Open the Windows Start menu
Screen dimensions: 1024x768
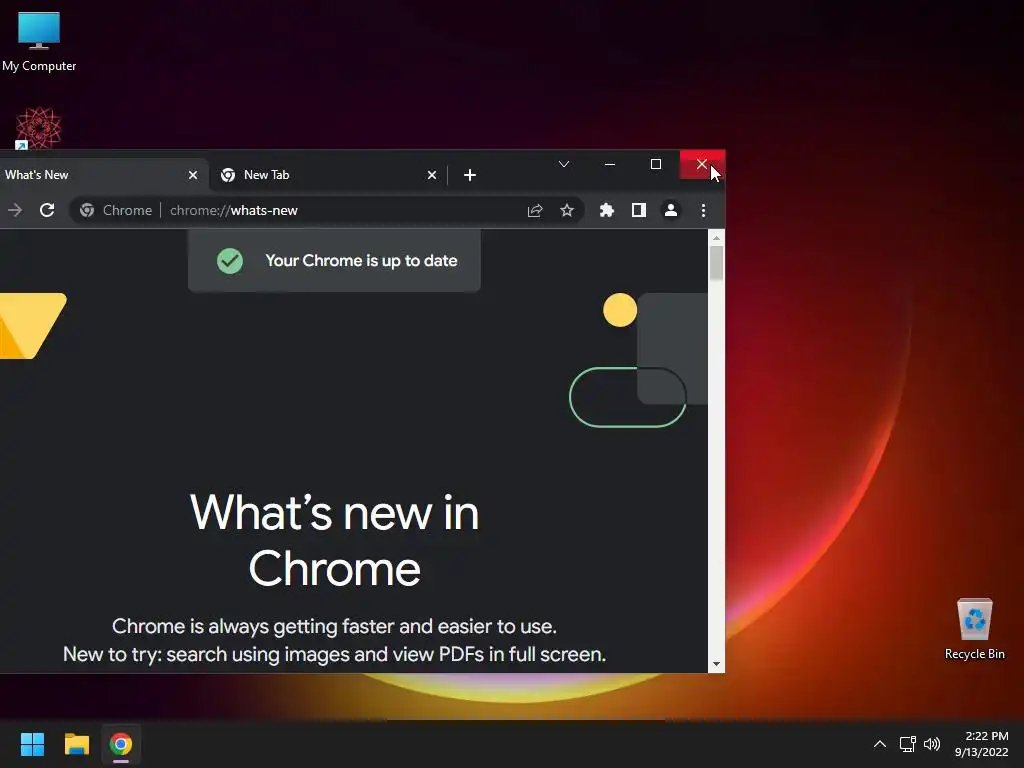coord(32,744)
